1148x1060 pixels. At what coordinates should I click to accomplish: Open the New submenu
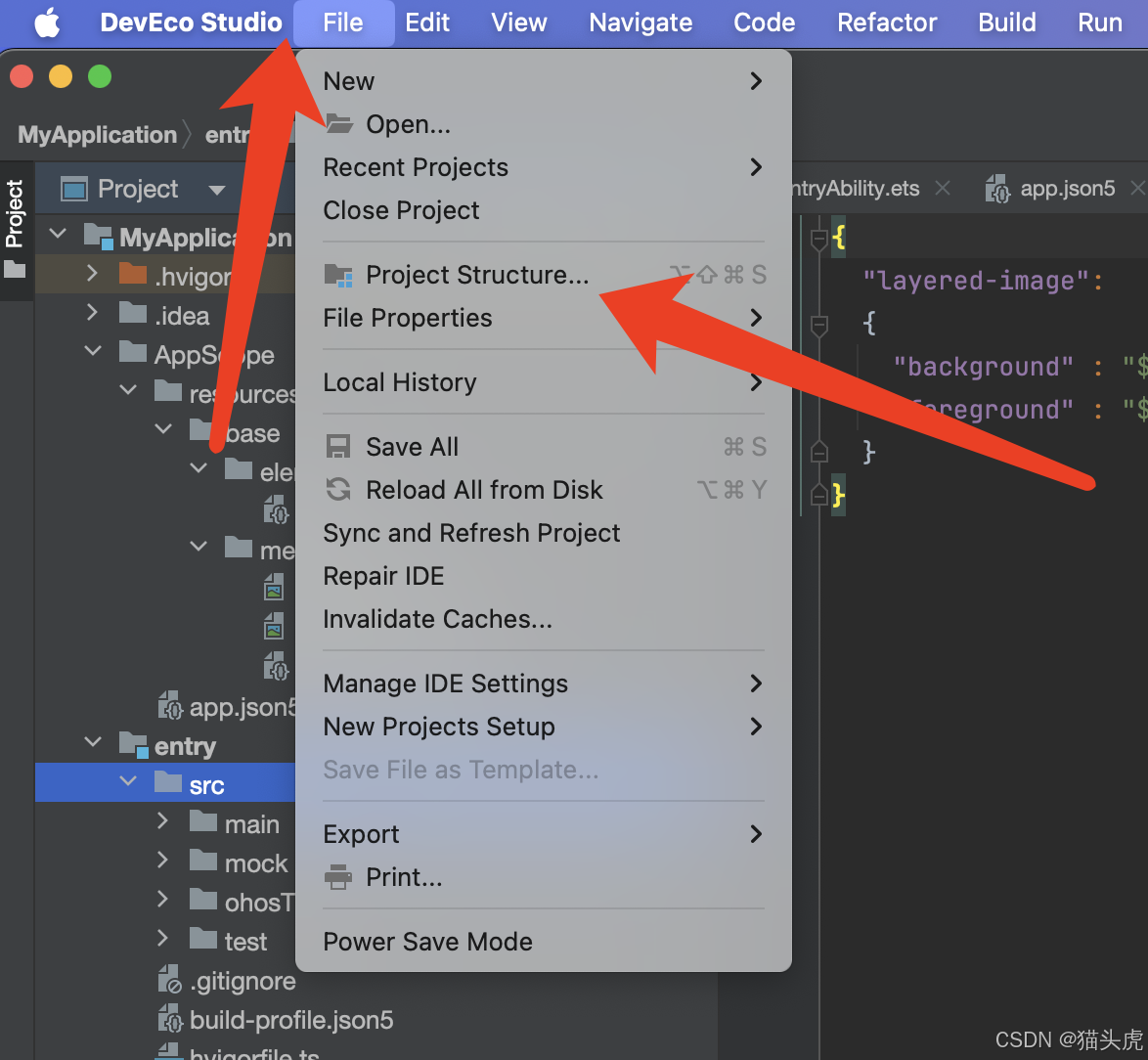click(x=544, y=81)
